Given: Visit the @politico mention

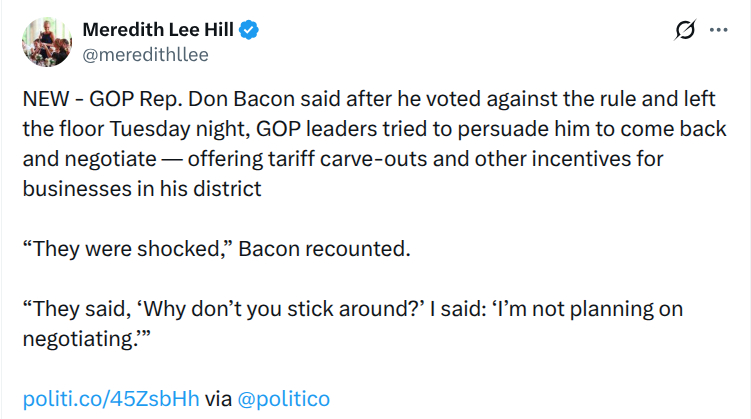Looking at the screenshot, I should 284,399.
